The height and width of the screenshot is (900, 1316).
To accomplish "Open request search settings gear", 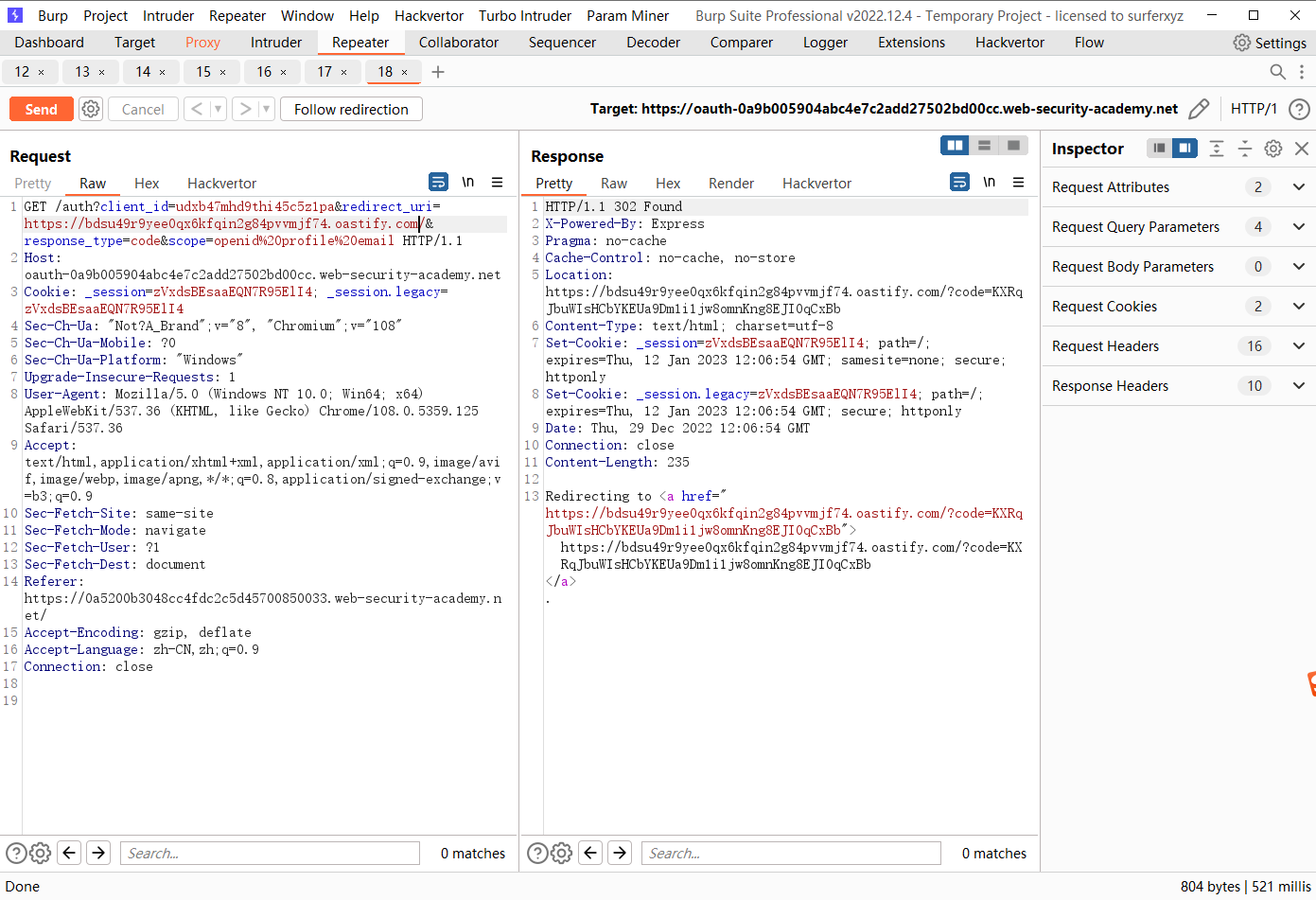I will coord(40,853).
